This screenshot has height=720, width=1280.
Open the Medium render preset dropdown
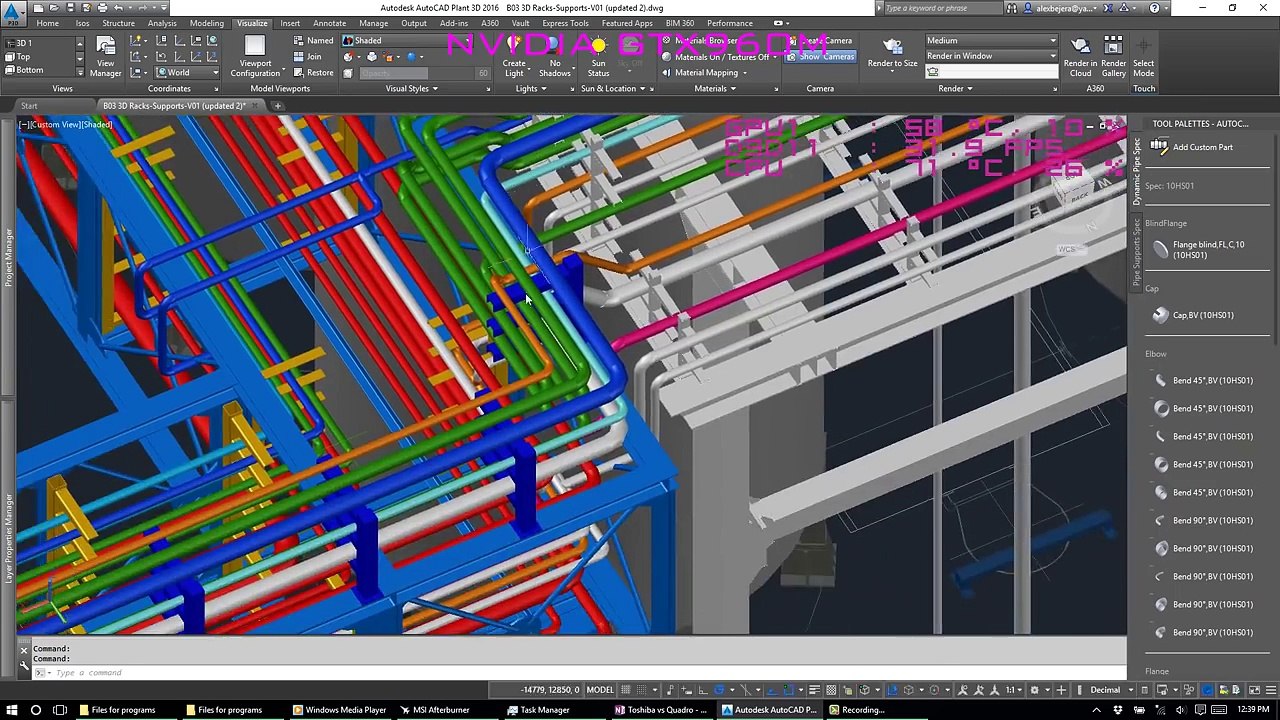coord(990,41)
